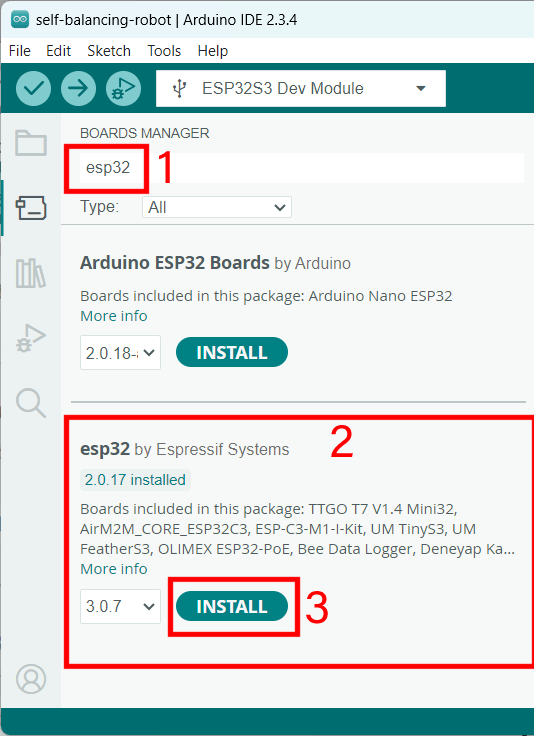Click the Boards Manager search field containing esp32
534x736 pixels.
[302, 168]
